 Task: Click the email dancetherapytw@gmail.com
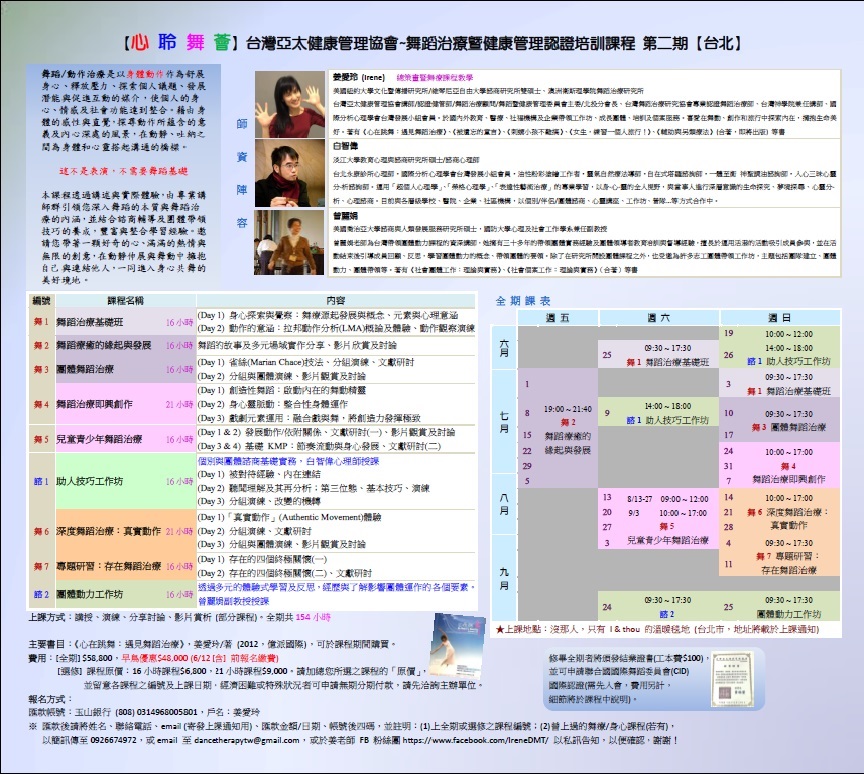246,740
